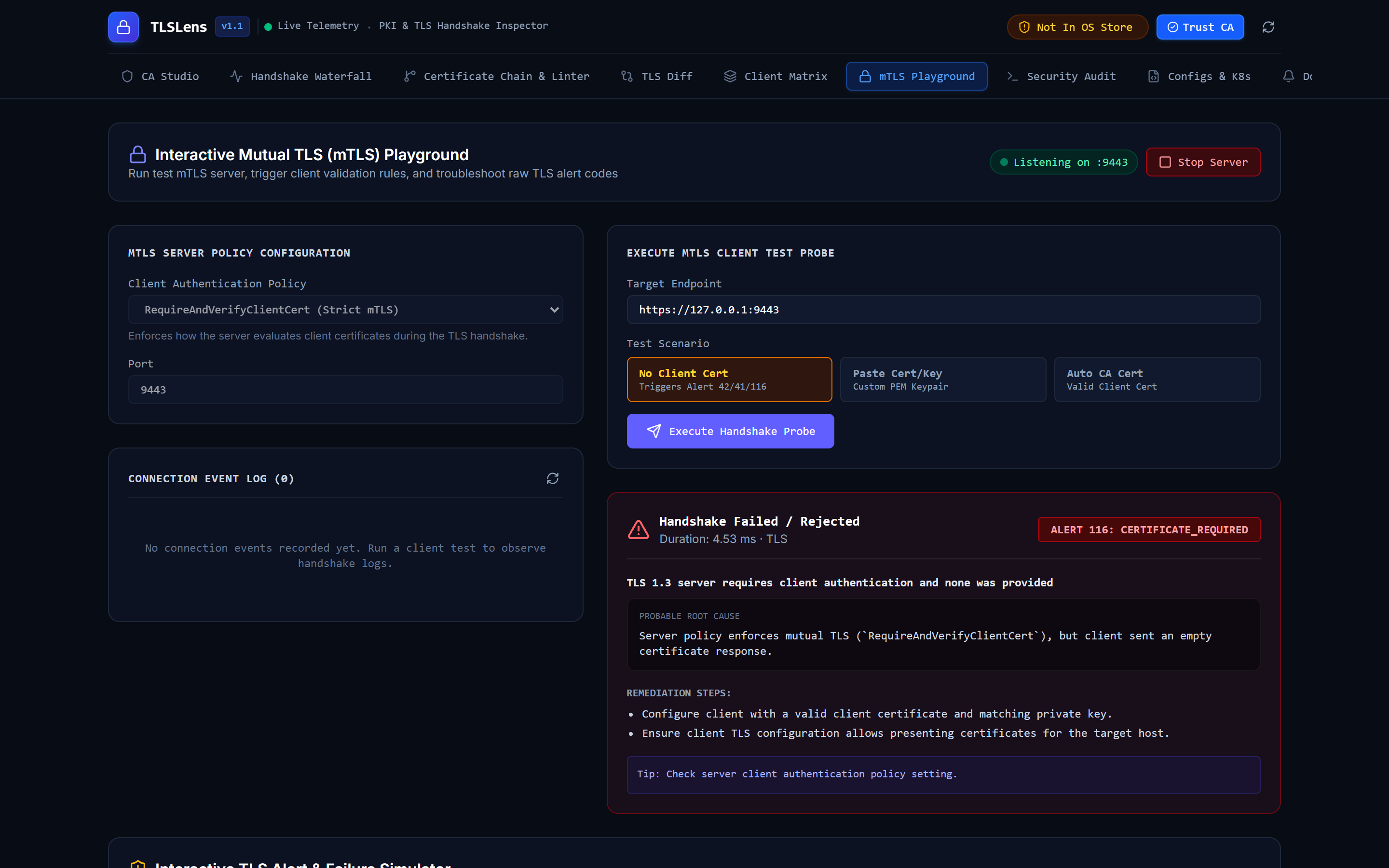Viewport: 1389px width, 868px height.
Task: Click the paper plane icon on Execute button
Action: [654, 431]
